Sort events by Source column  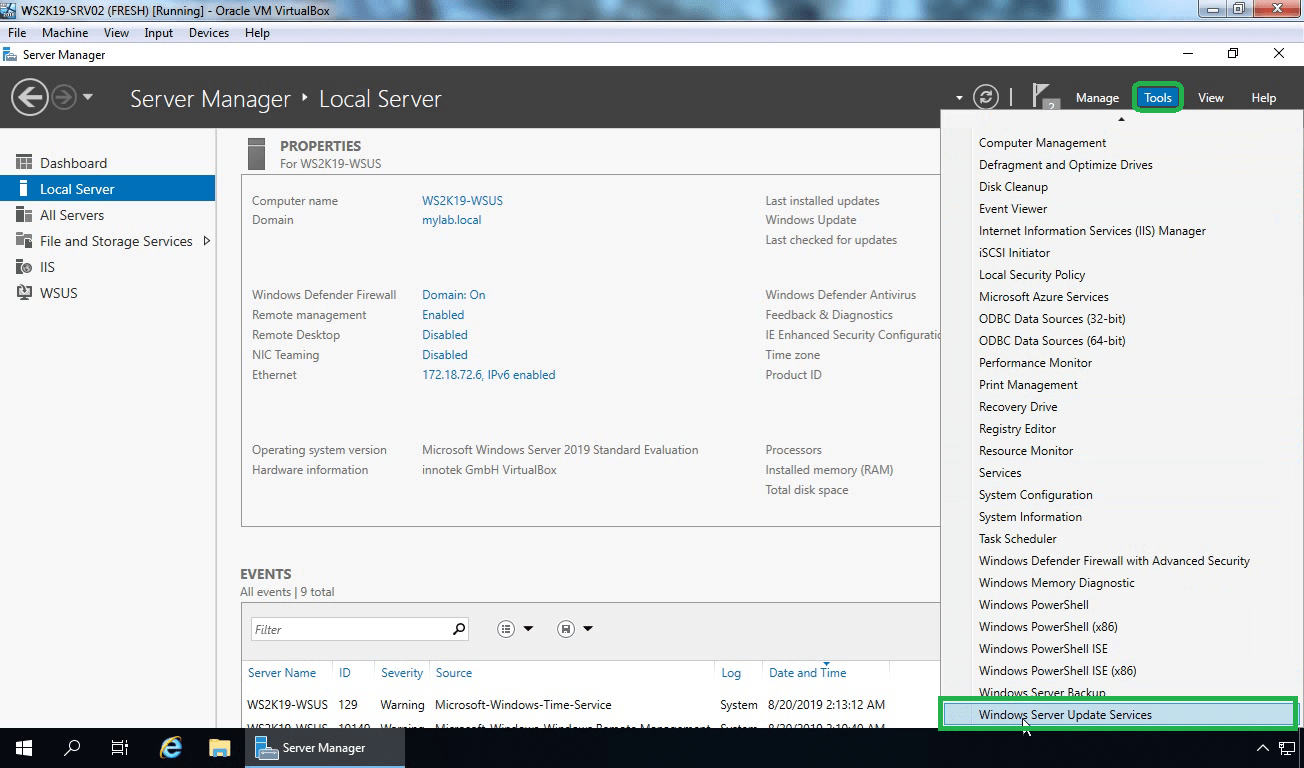(x=453, y=673)
